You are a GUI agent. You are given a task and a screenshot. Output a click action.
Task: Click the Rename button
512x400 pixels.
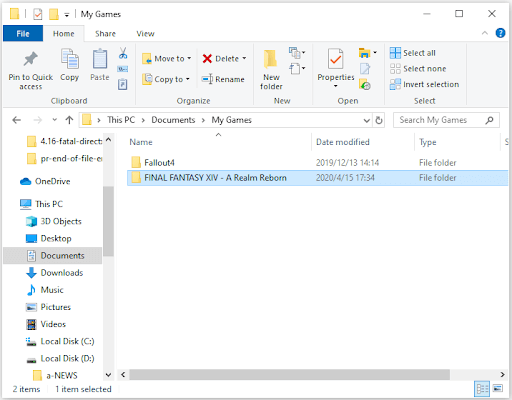pos(223,79)
